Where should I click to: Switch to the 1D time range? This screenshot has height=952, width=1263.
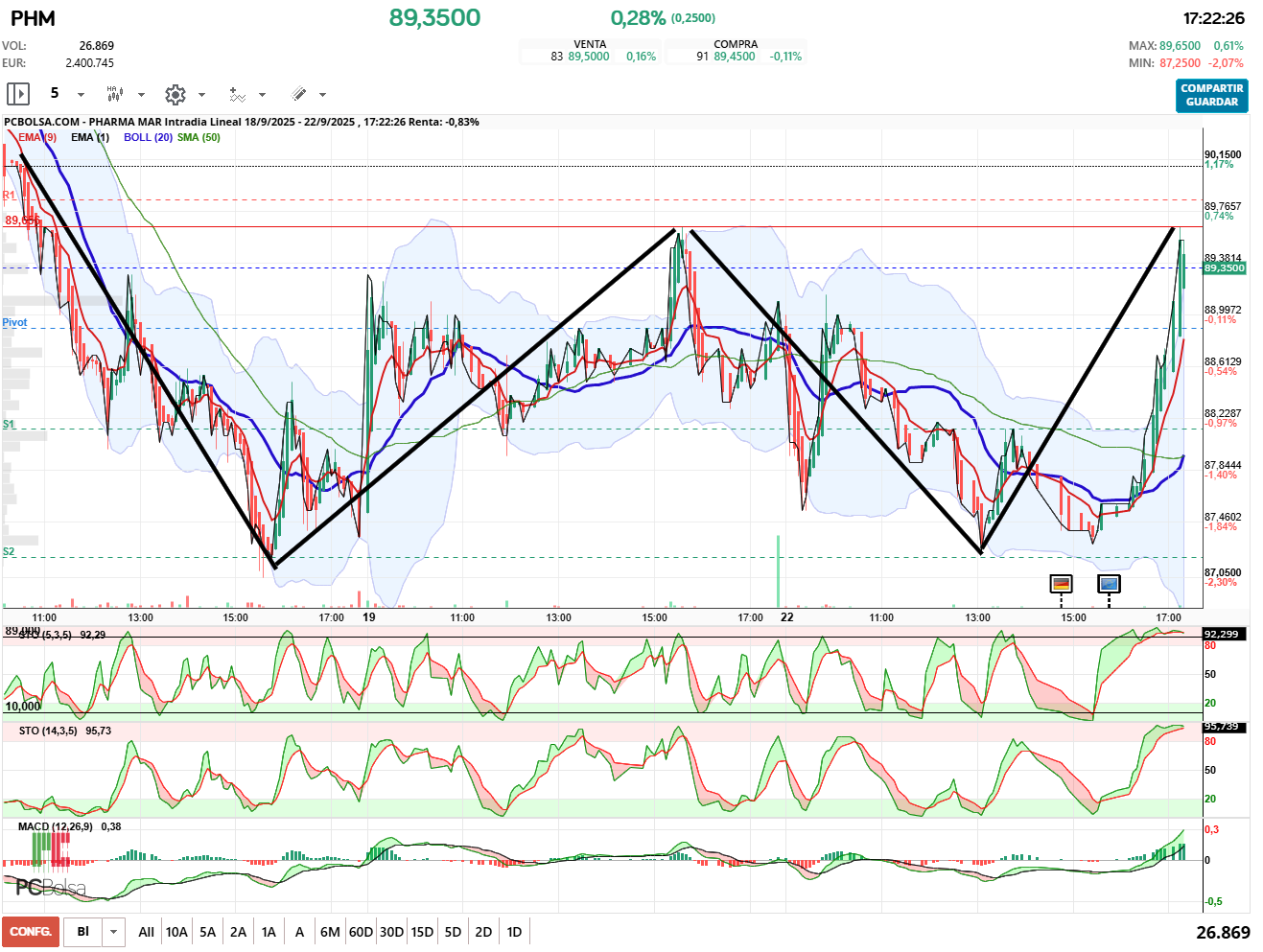514,932
